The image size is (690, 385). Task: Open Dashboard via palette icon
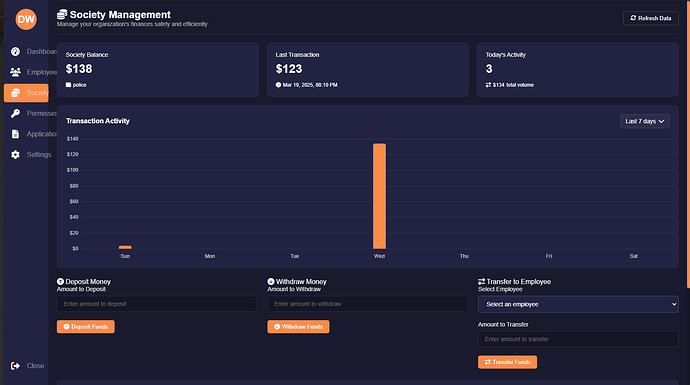click(x=15, y=51)
